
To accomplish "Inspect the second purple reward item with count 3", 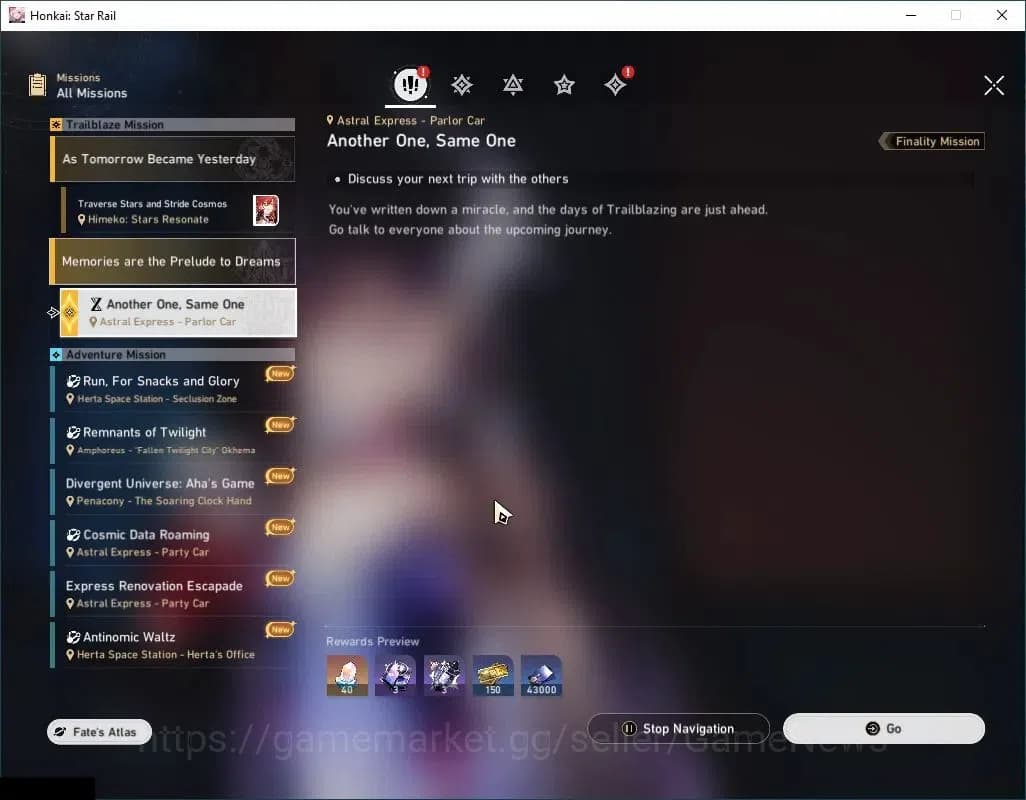I will point(444,676).
